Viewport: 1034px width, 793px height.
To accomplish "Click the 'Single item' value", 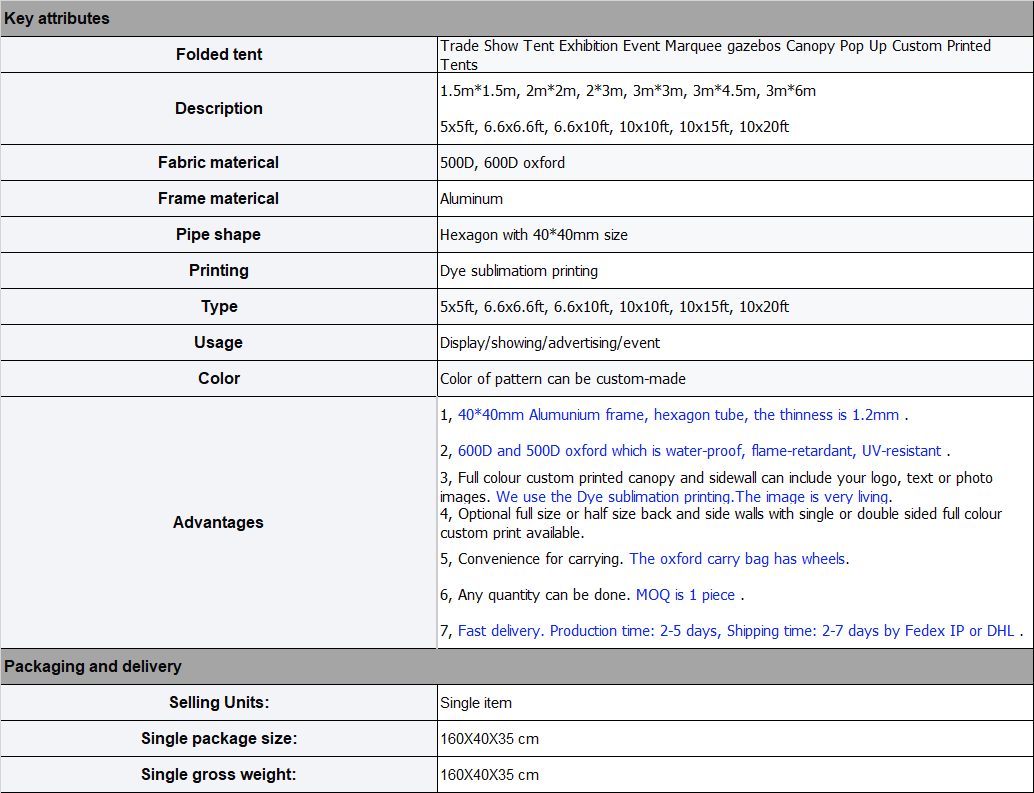I will [475, 703].
